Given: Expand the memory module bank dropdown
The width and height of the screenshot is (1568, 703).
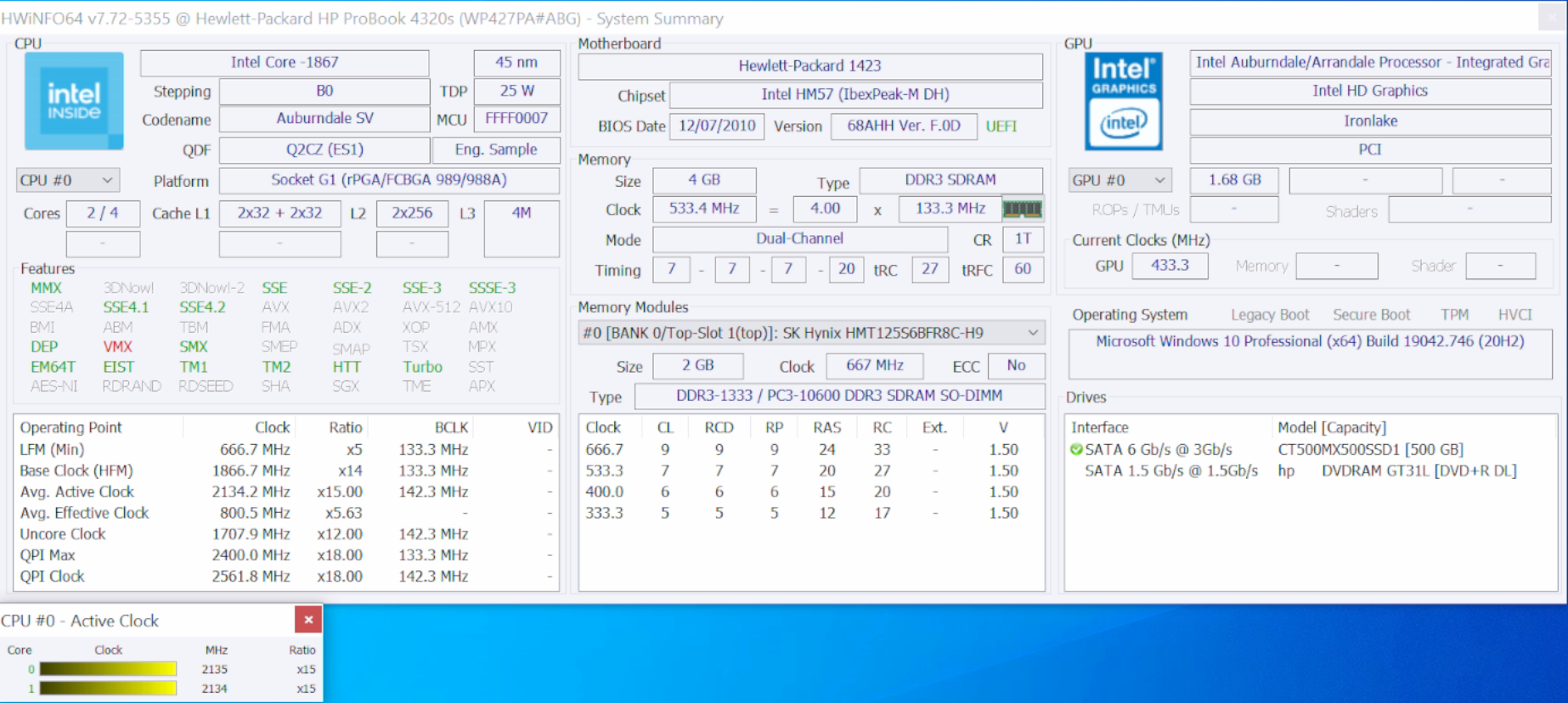Looking at the screenshot, I should pos(811,333).
